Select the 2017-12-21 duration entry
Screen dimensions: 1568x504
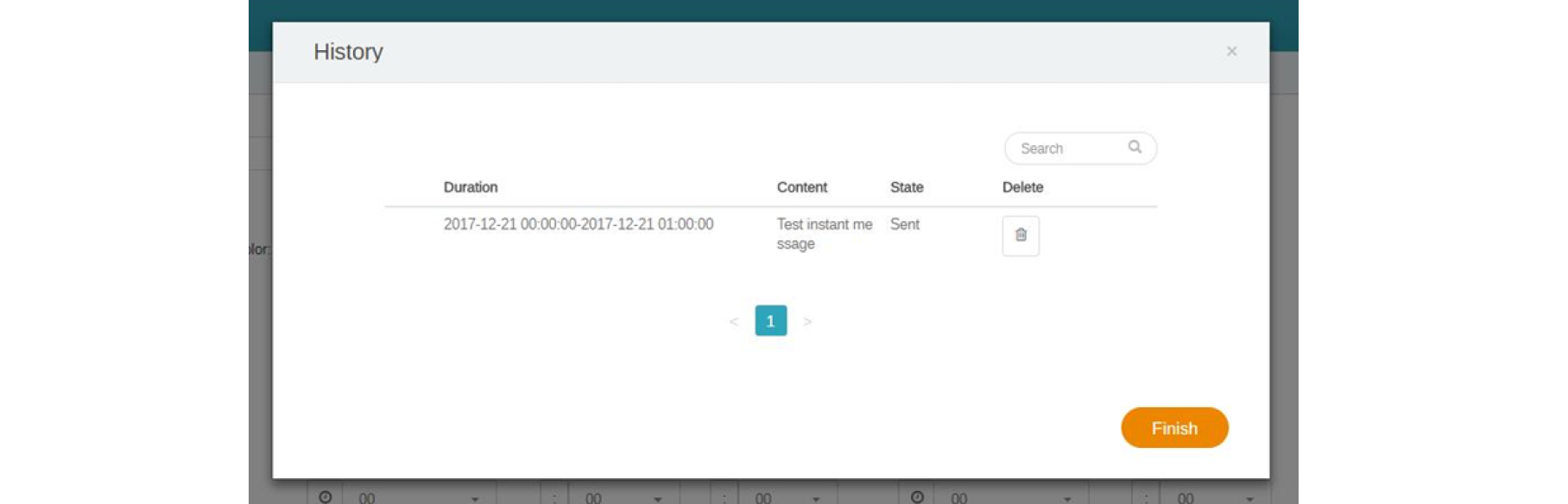point(578,224)
